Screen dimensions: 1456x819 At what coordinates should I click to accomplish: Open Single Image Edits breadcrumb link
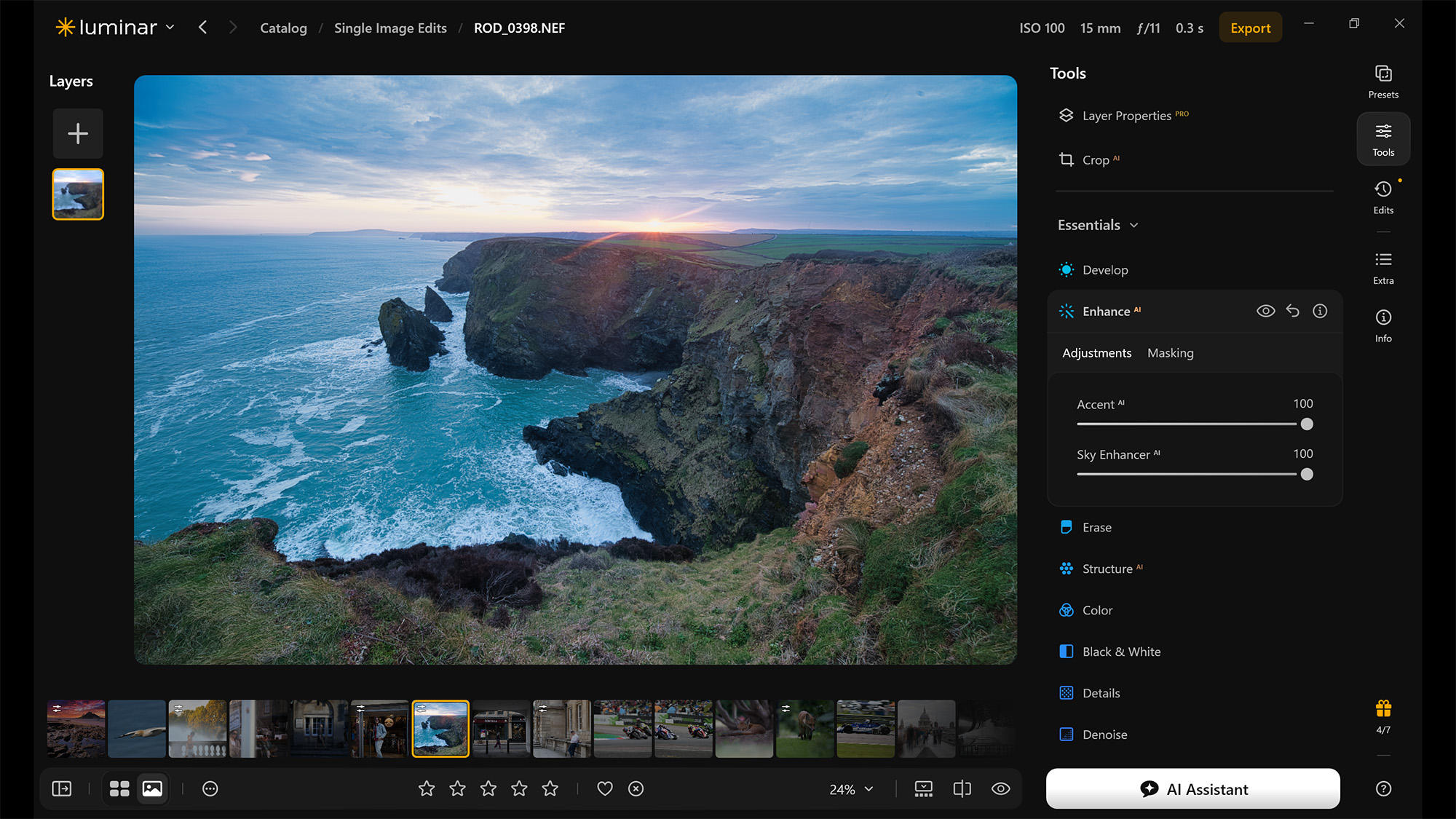(x=390, y=28)
